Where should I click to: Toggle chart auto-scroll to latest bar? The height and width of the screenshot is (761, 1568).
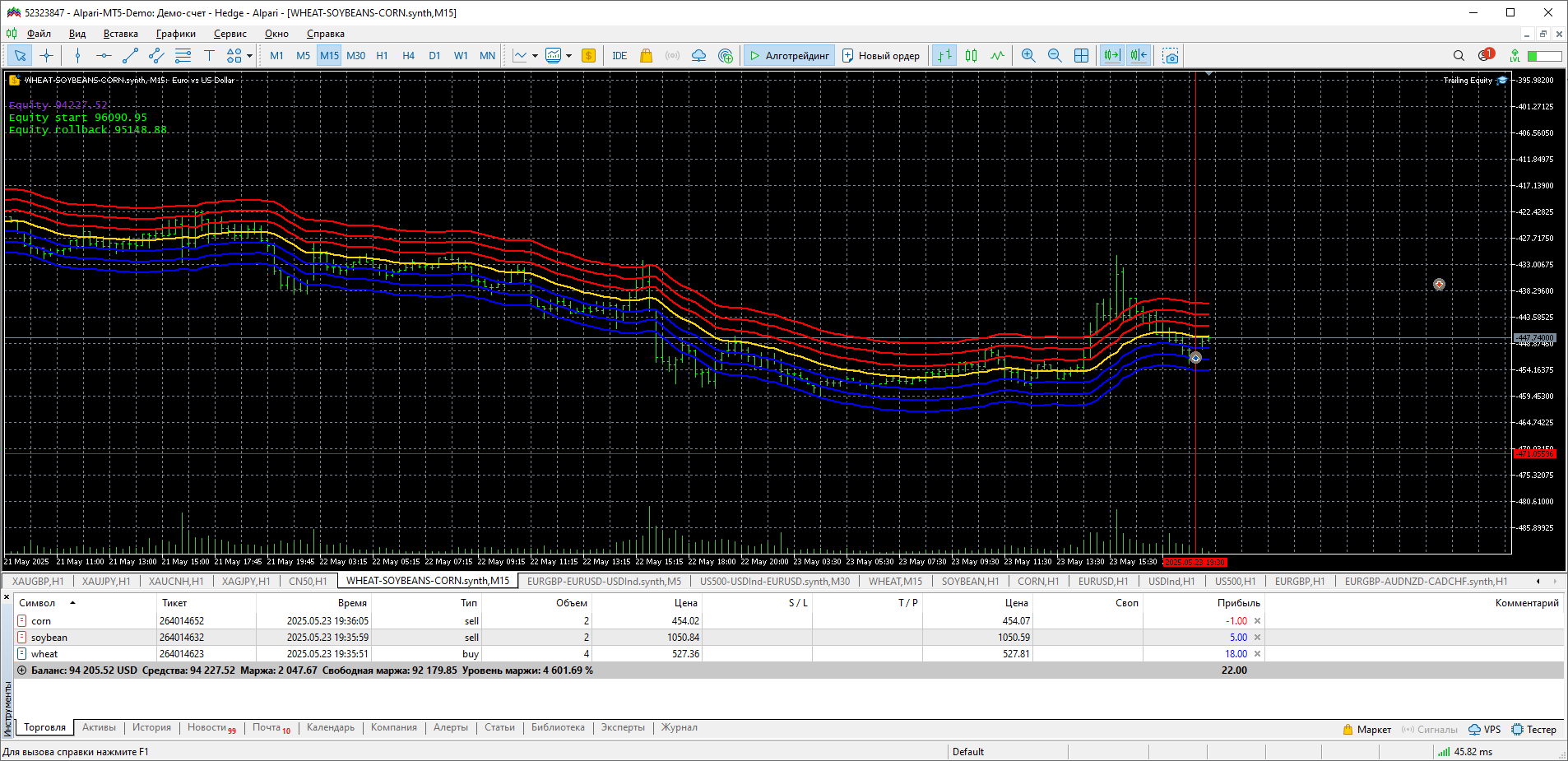(x=1112, y=56)
